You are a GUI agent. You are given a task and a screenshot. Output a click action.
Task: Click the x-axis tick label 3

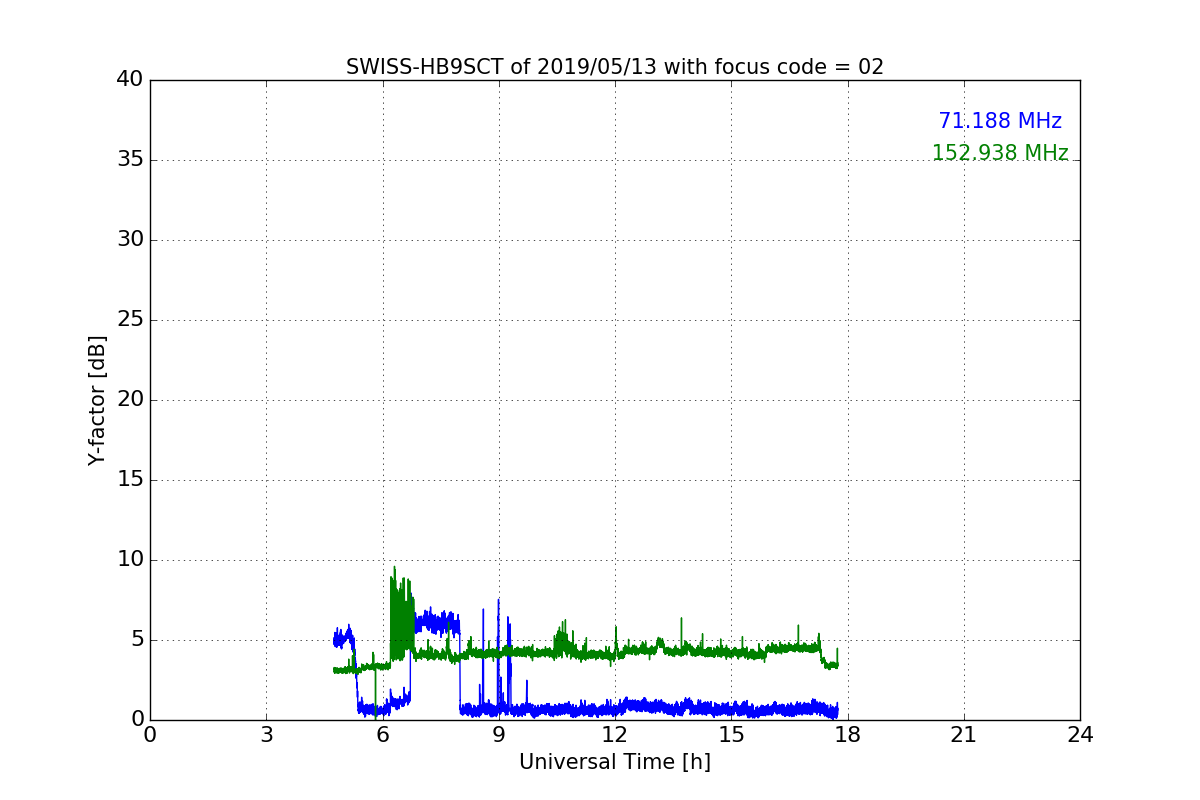(x=266, y=735)
